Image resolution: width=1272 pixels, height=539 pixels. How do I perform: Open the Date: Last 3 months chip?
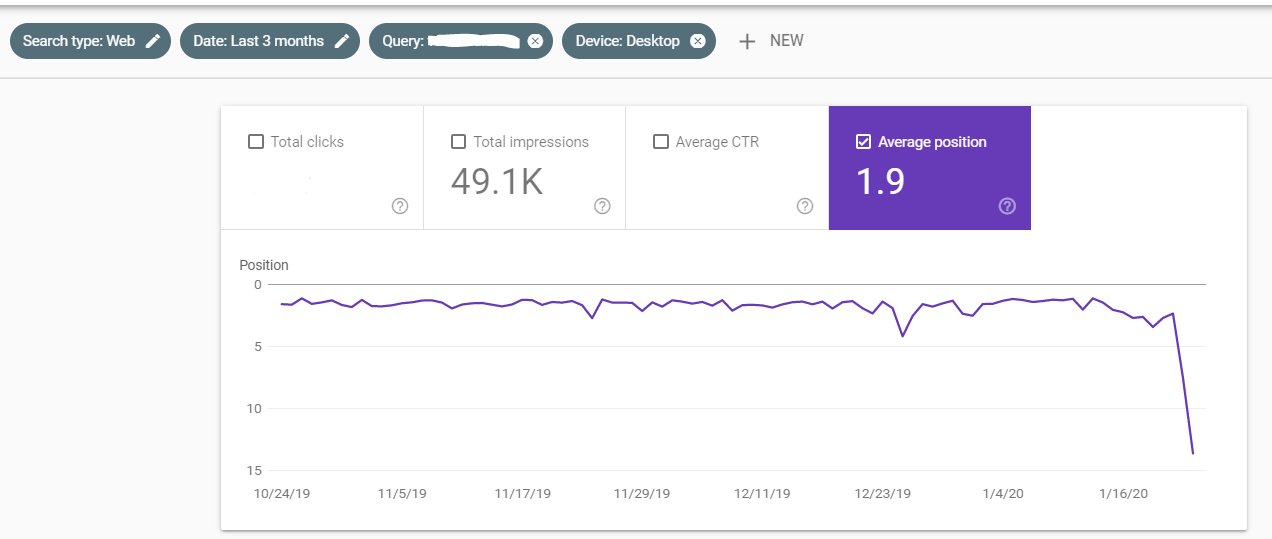click(270, 41)
